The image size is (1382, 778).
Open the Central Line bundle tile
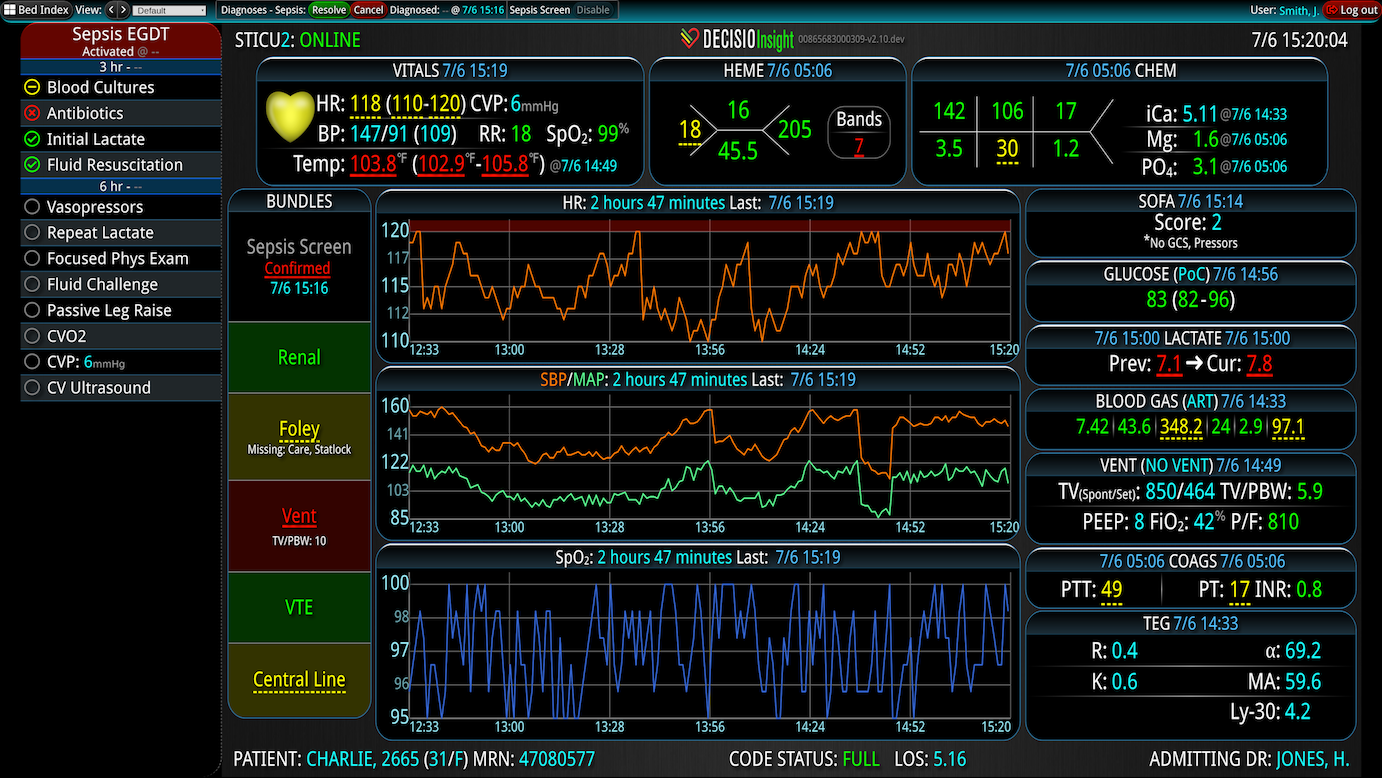pyautogui.click(x=298, y=680)
